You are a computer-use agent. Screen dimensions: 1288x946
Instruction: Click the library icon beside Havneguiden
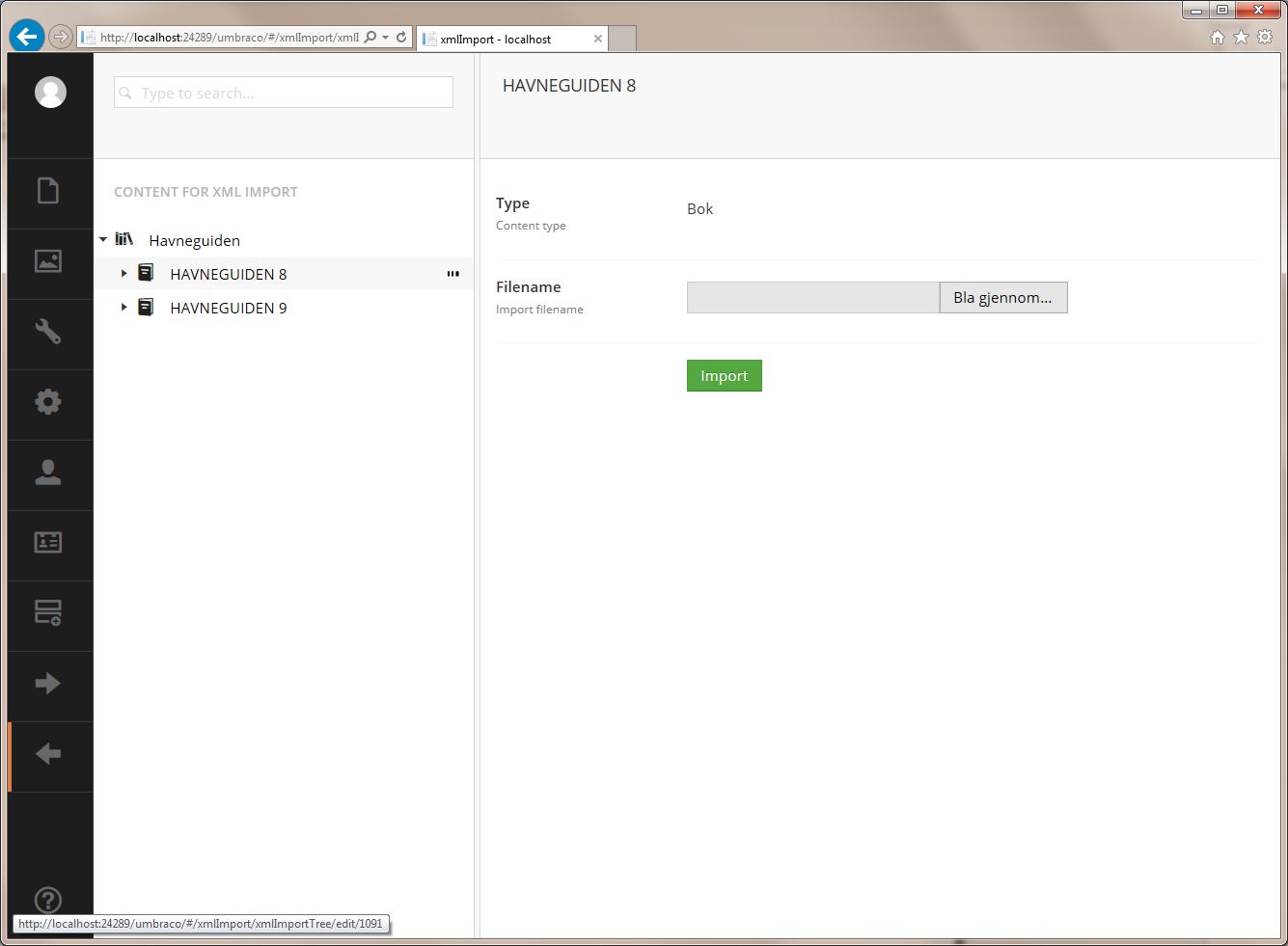124,239
